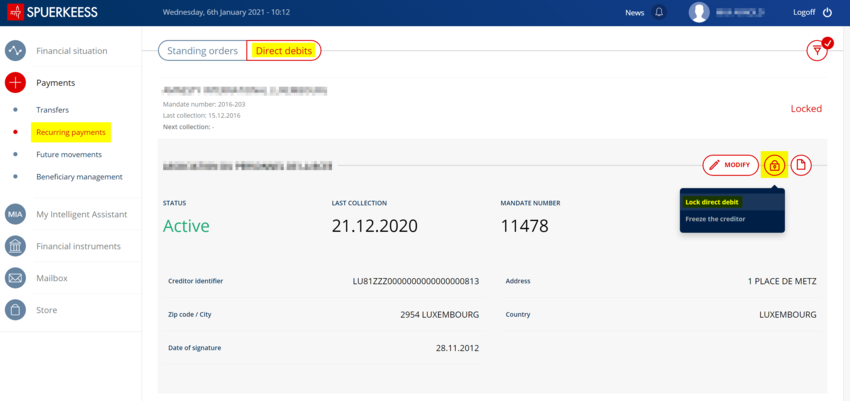Click the Mailbox label
The image size is (850, 401).
(52, 278)
